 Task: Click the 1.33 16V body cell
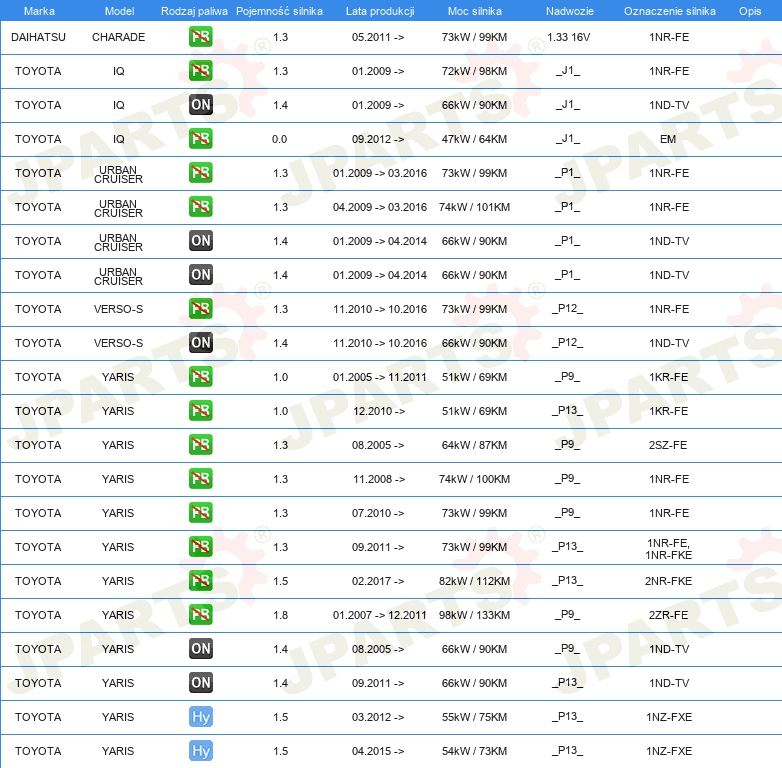(x=569, y=37)
